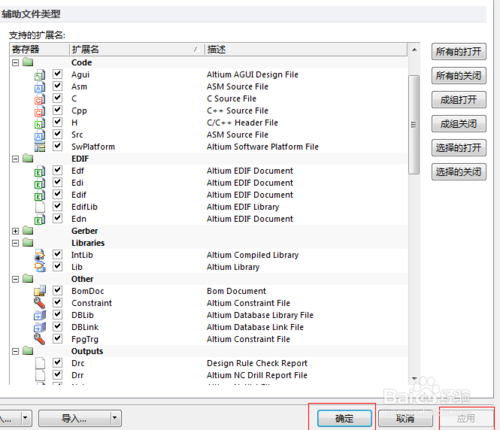Select the 'Design Rule Check Report' description
The width and height of the screenshot is (500, 430).
pyautogui.click(x=257, y=363)
